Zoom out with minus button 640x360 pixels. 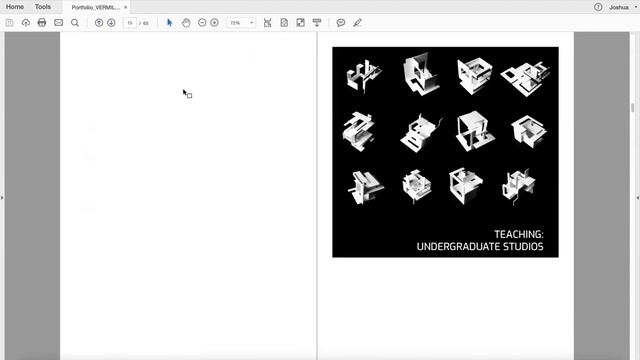[202, 23]
